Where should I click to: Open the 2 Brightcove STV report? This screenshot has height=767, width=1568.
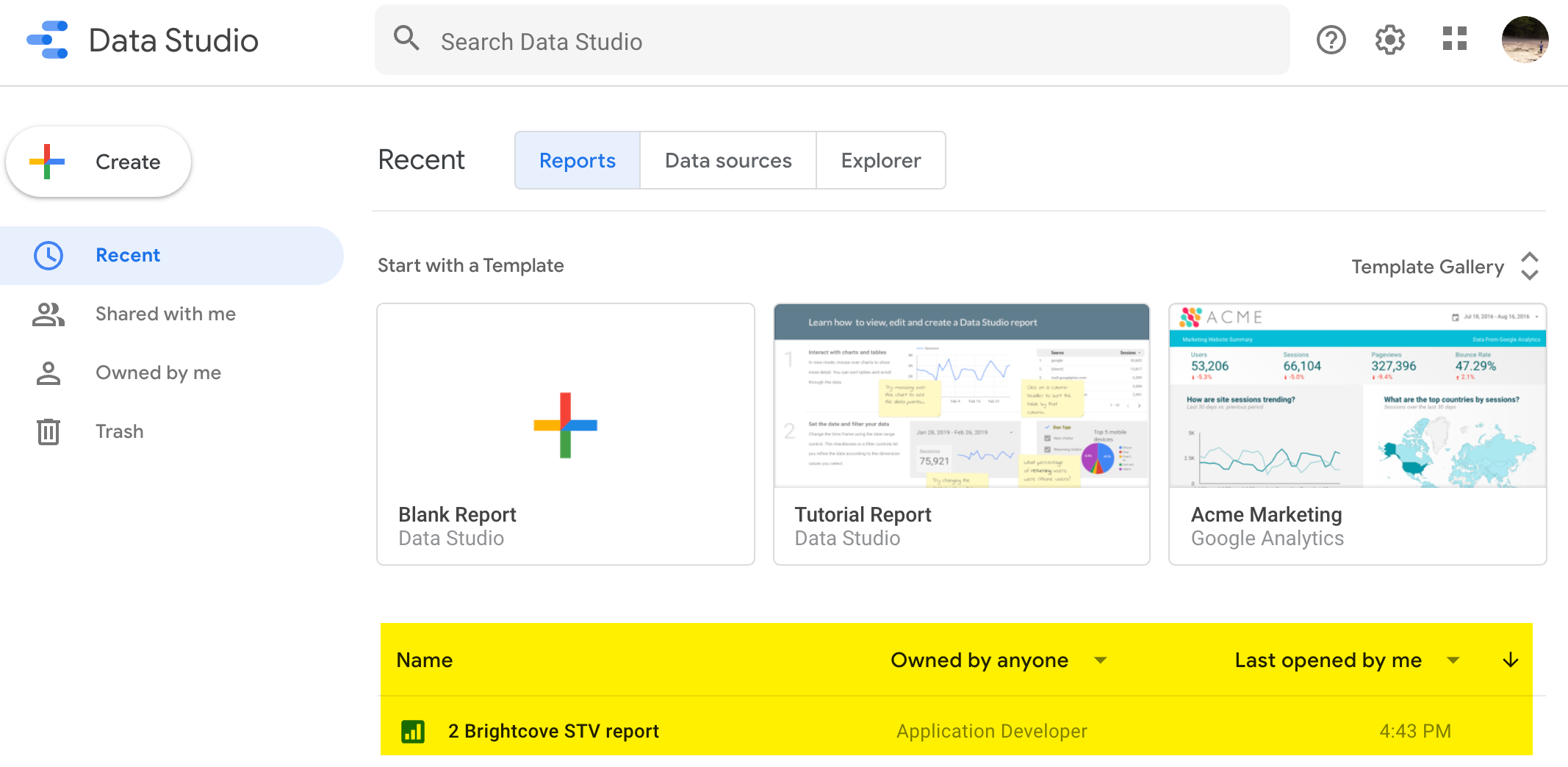click(553, 731)
